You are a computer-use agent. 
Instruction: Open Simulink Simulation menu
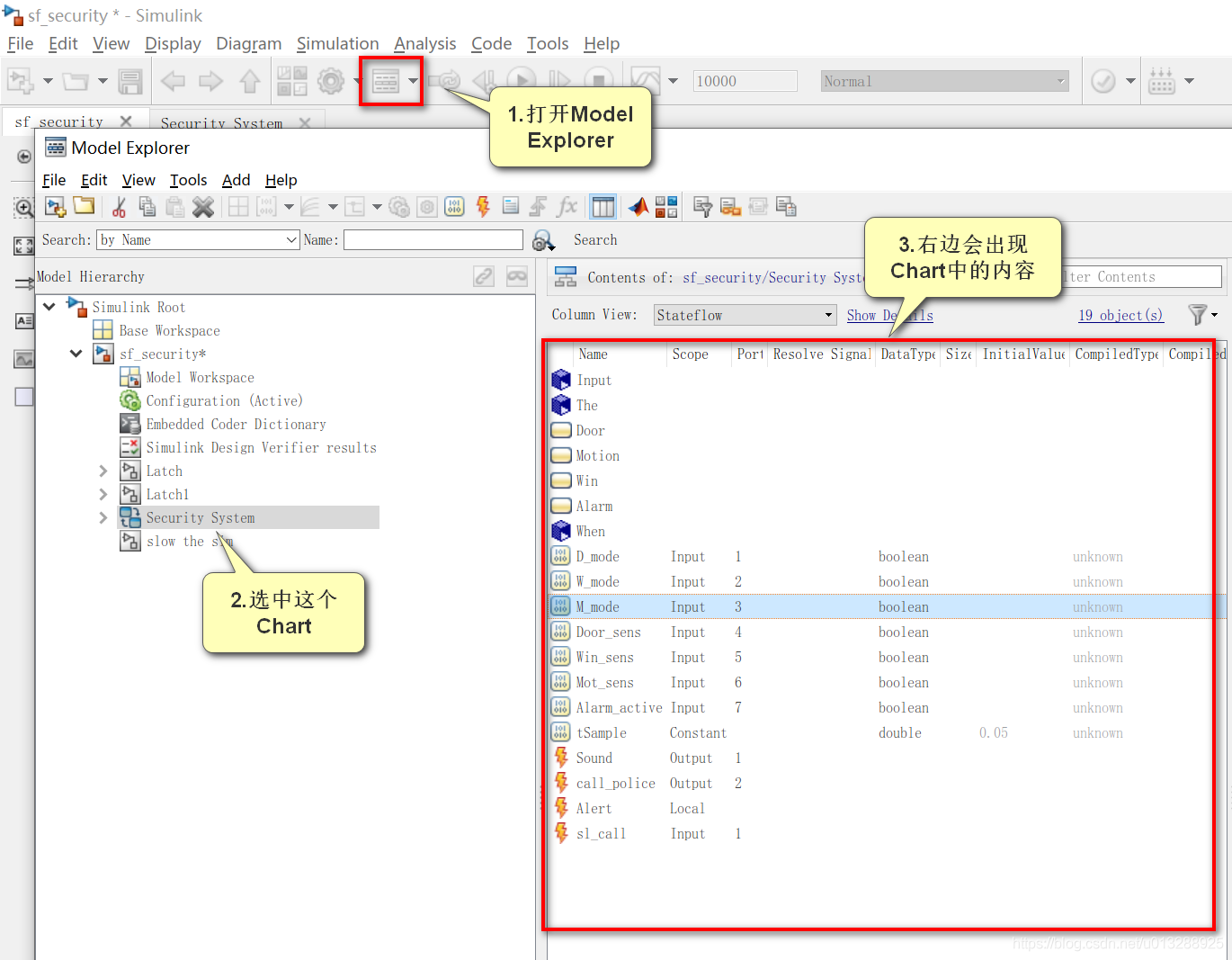338,43
